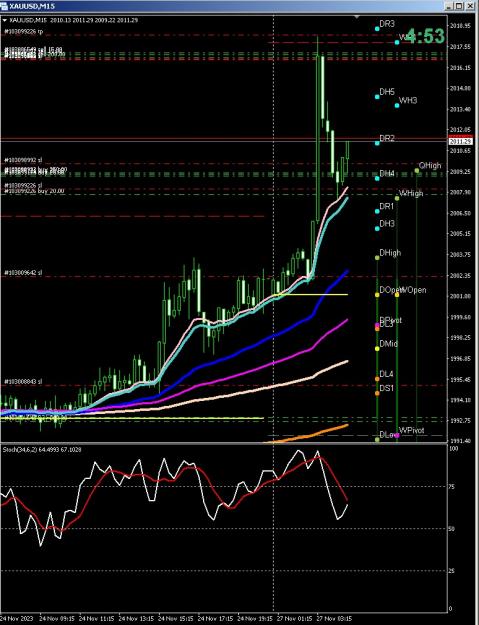Select the WHigh level label
The width and height of the screenshot is (479, 625).
(411, 193)
